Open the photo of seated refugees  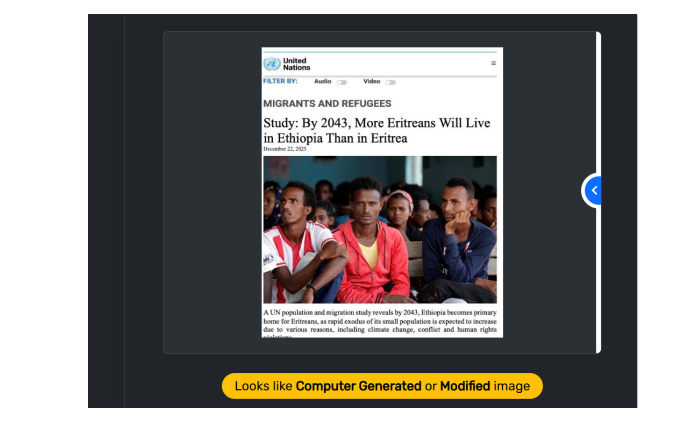point(380,230)
